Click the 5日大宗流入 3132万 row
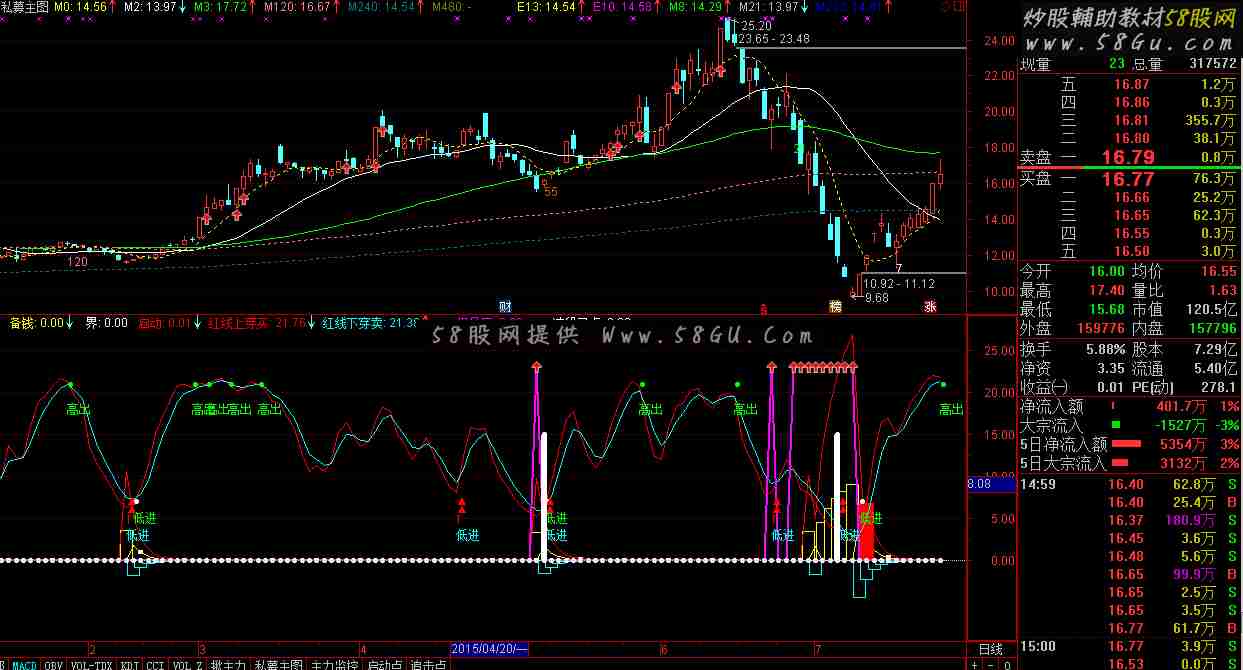The image size is (1243, 670). (x=1130, y=463)
